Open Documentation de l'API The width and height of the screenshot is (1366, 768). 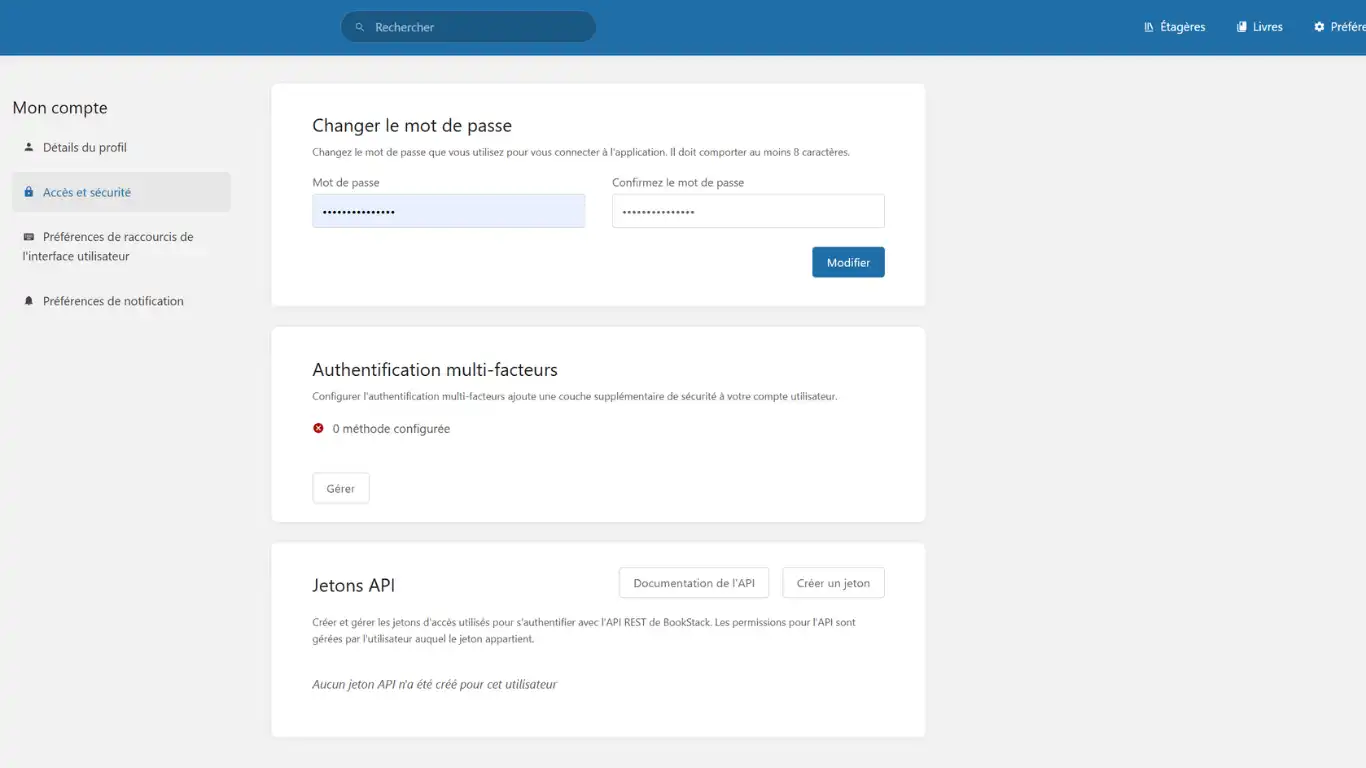click(694, 583)
